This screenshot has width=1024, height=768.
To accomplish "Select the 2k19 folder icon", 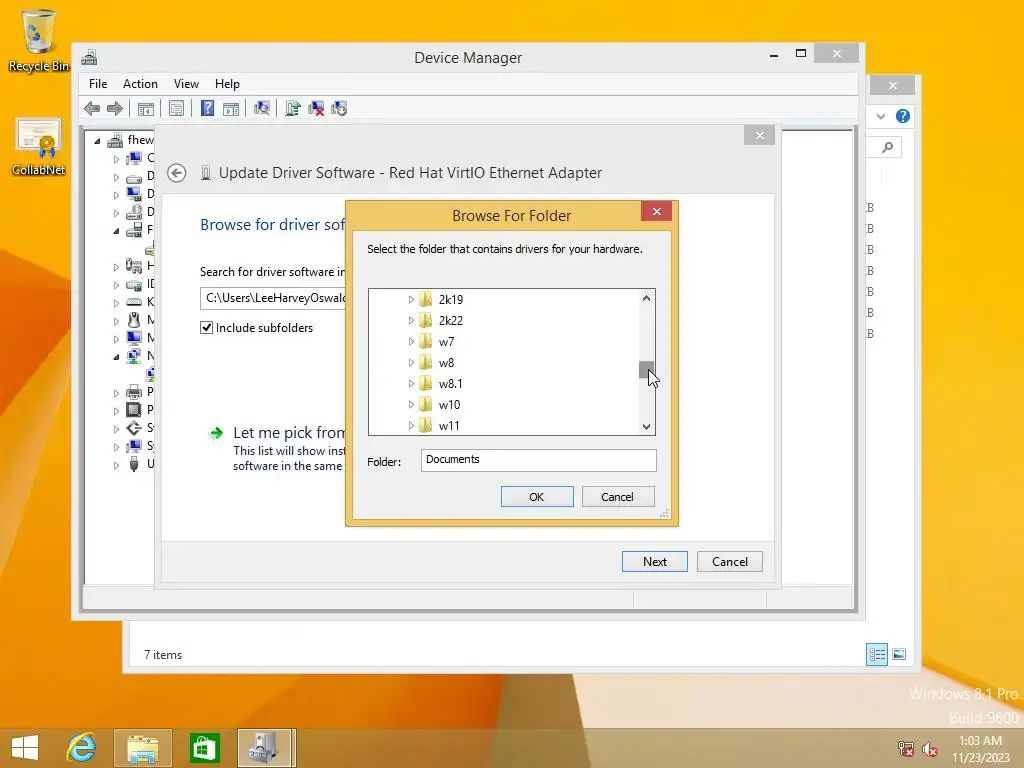I will [x=425, y=299].
